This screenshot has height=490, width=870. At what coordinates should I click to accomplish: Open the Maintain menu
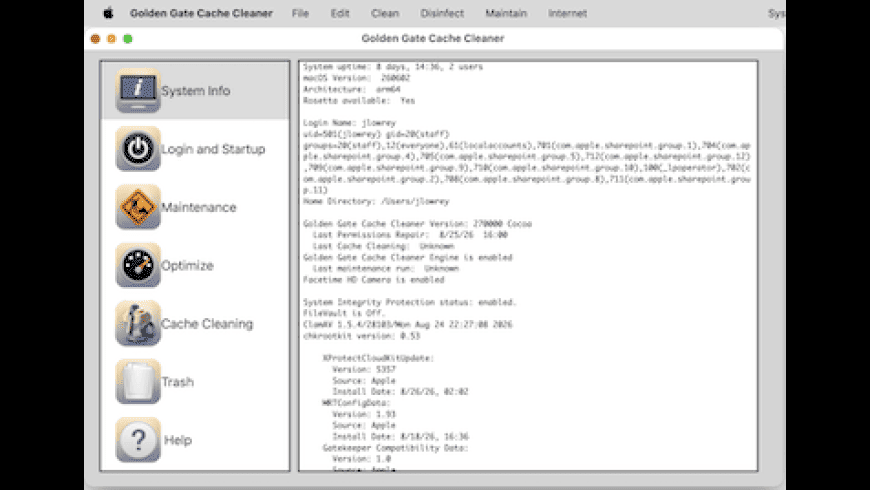(506, 13)
